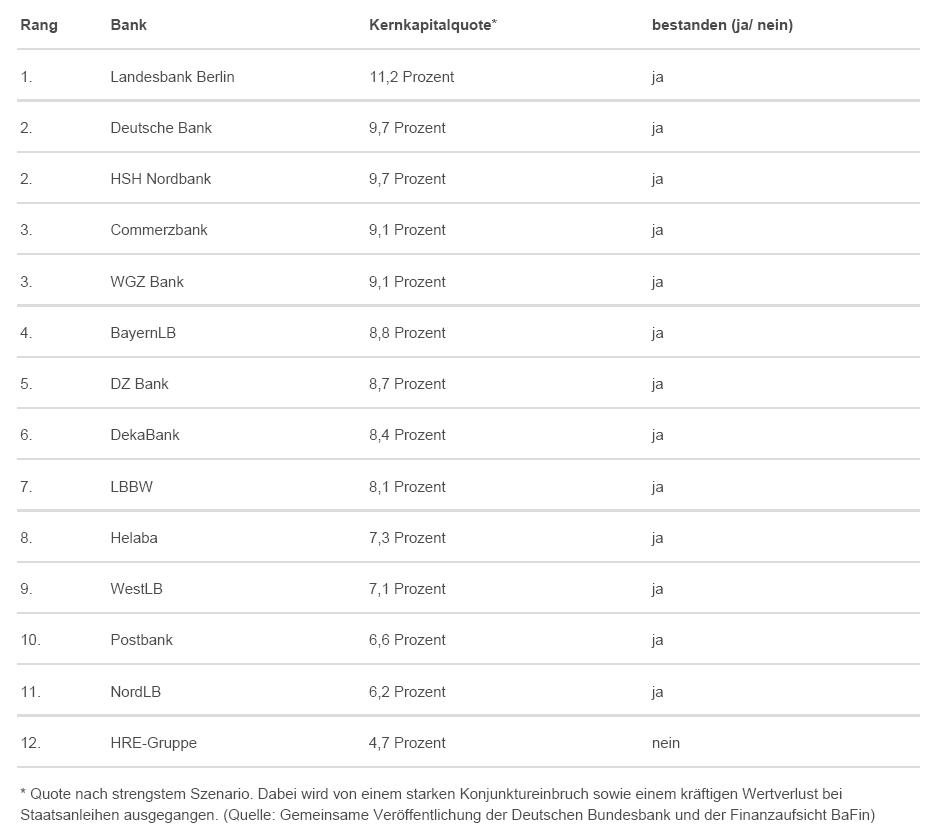Click the HRE-Gruppe bank name
Image resolution: width=938 pixels, height=831 pixels.
[153, 743]
